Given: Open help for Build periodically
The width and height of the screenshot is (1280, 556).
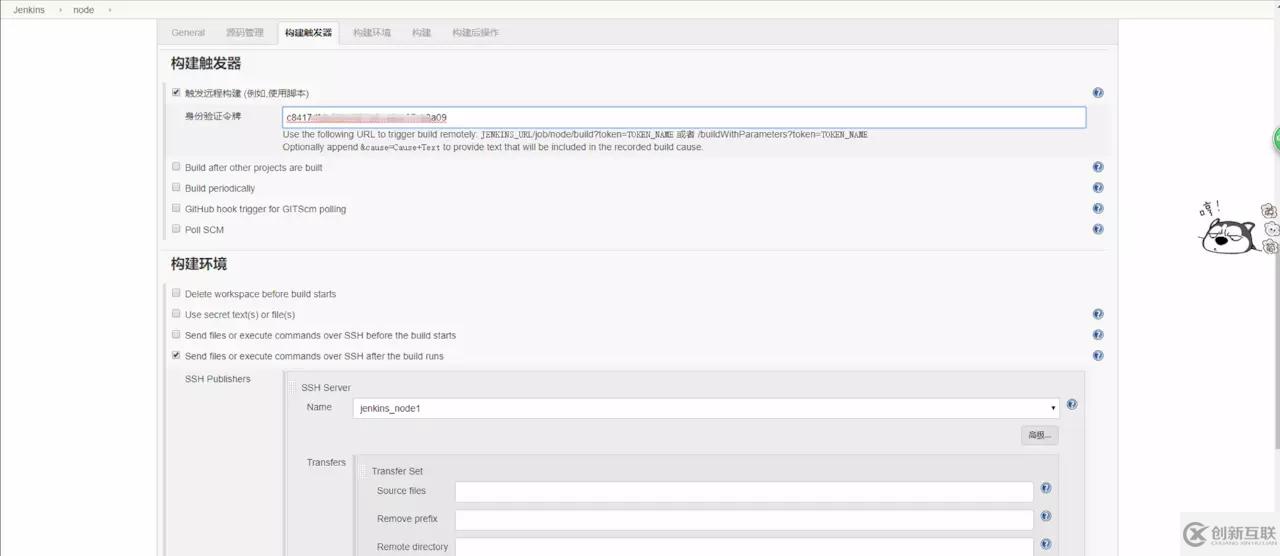Looking at the screenshot, I should click(x=1098, y=188).
